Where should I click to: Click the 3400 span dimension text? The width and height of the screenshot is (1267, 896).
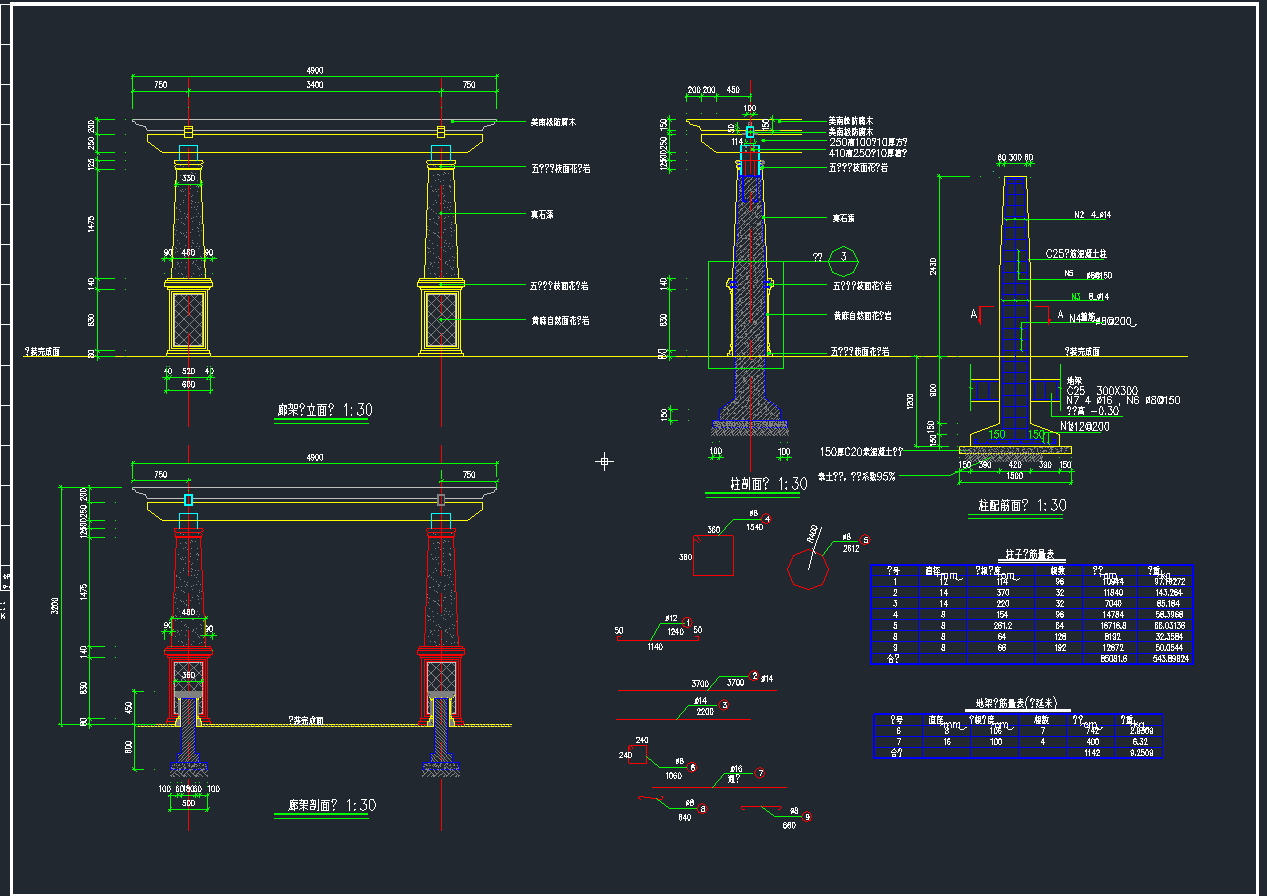coord(314,86)
